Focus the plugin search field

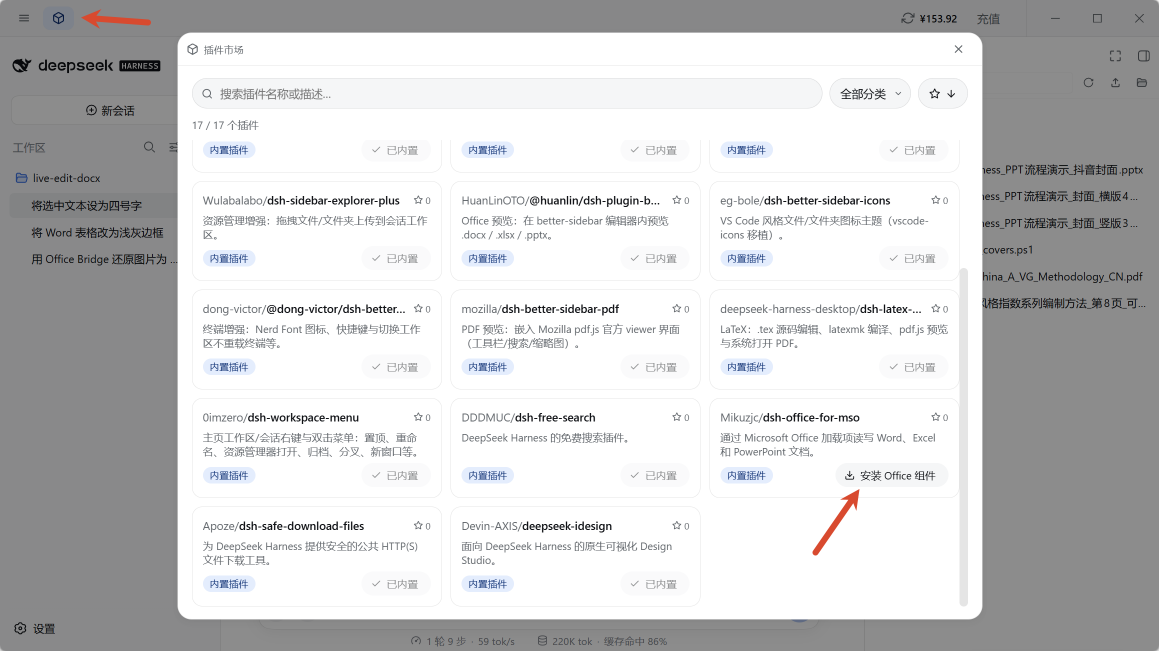507,94
